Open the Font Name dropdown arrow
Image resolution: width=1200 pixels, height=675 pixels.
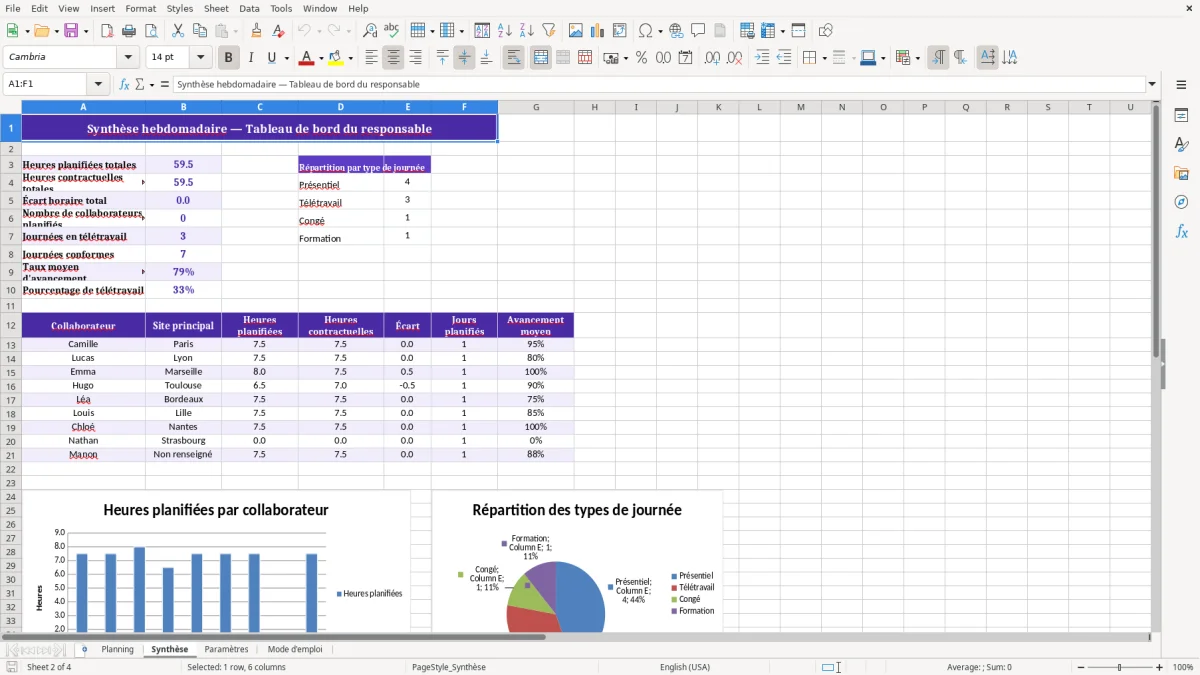pyautogui.click(x=128, y=58)
